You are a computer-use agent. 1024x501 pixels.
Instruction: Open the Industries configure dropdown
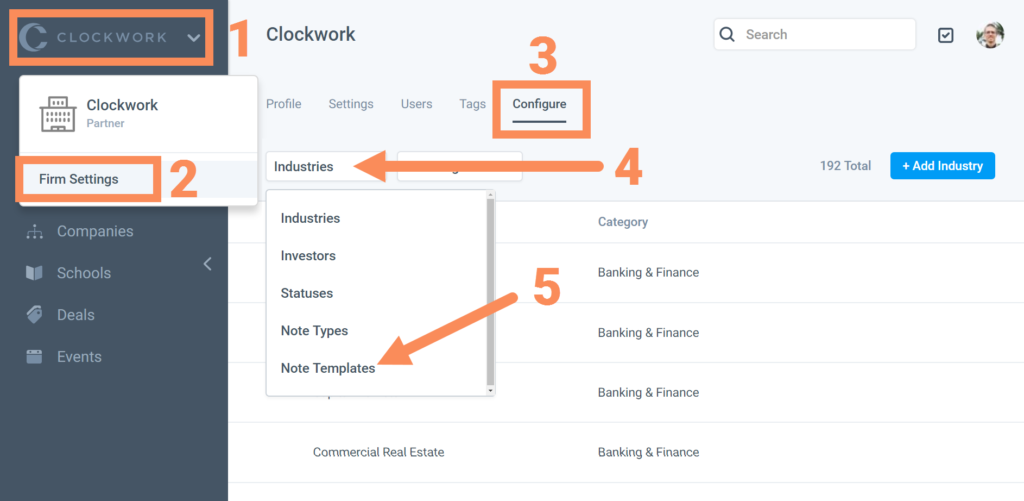click(325, 166)
